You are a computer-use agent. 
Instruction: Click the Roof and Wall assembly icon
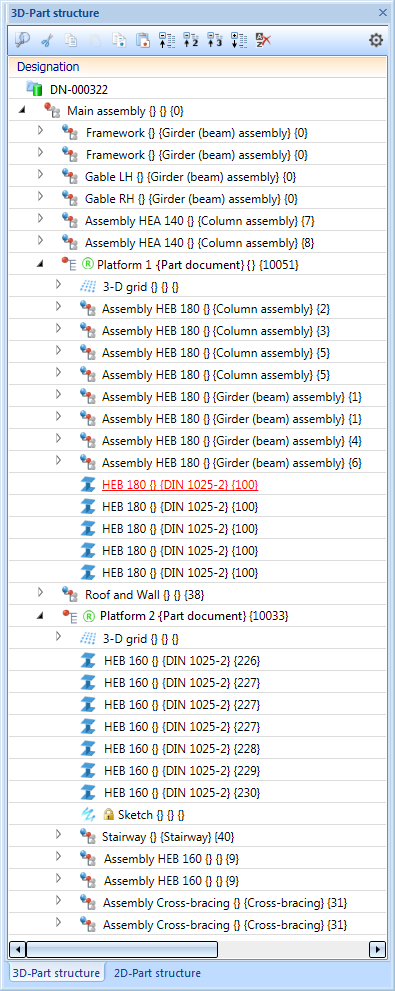click(x=69, y=593)
